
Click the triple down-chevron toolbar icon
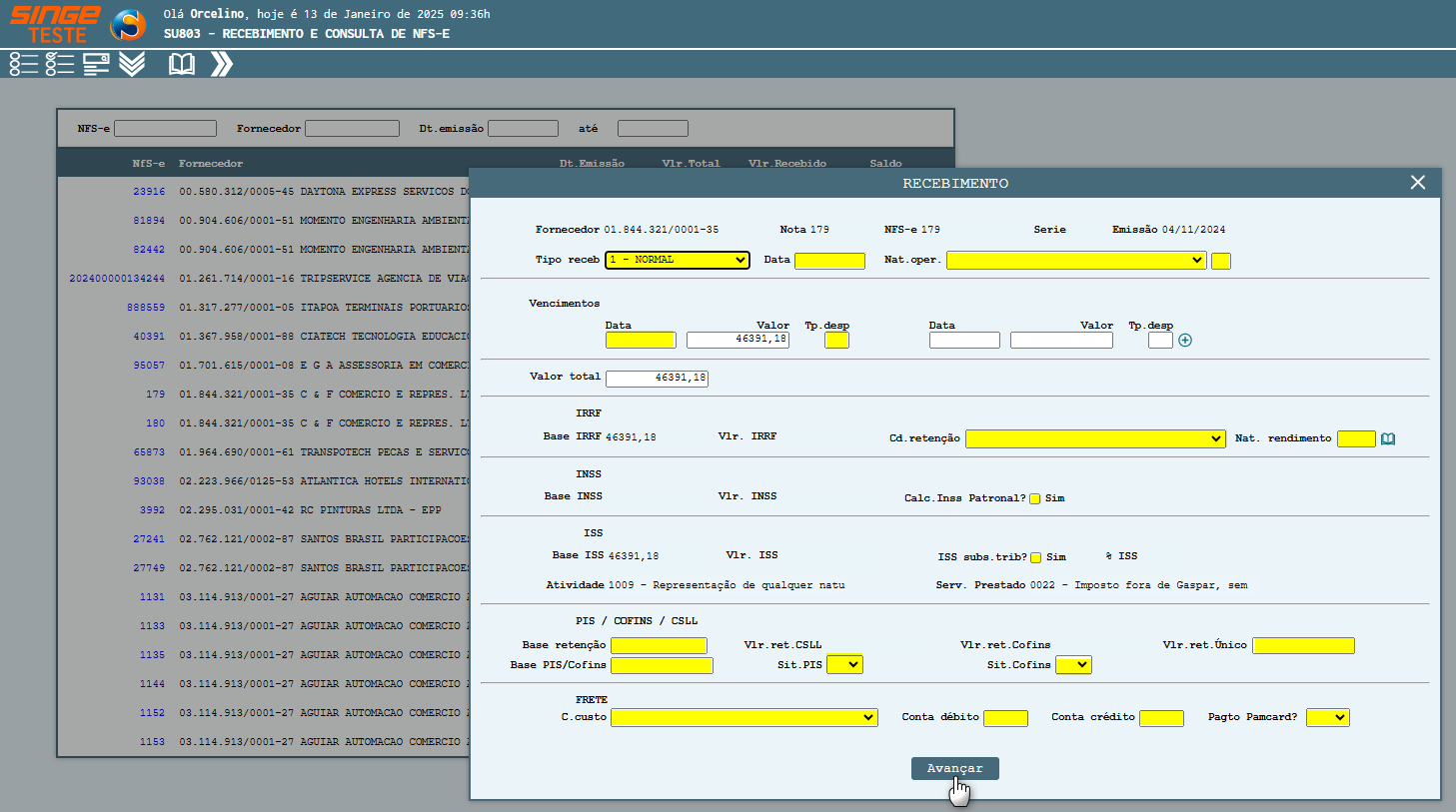(x=132, y=64)
